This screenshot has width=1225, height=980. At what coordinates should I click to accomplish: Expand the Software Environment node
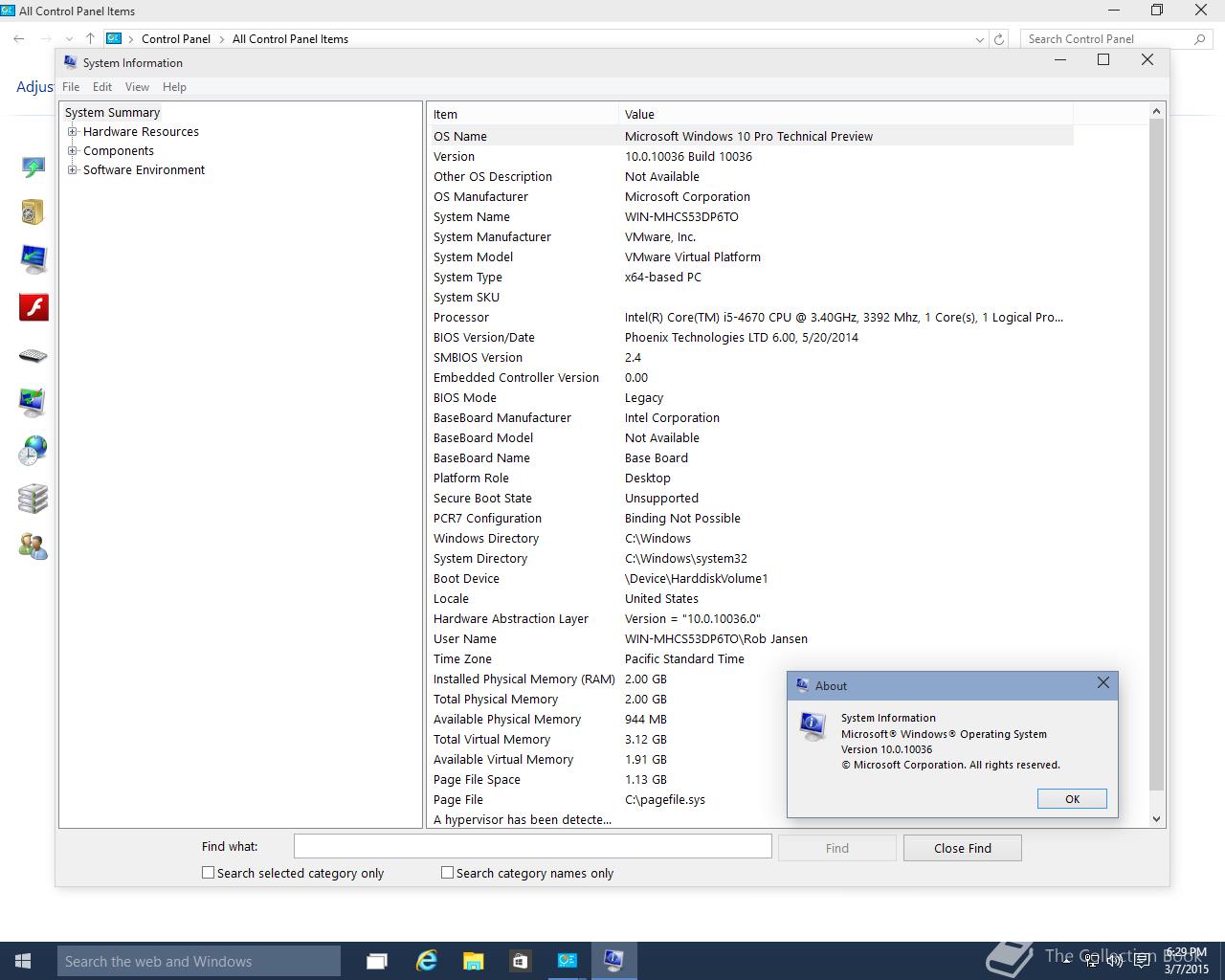[x=72, y=170]
